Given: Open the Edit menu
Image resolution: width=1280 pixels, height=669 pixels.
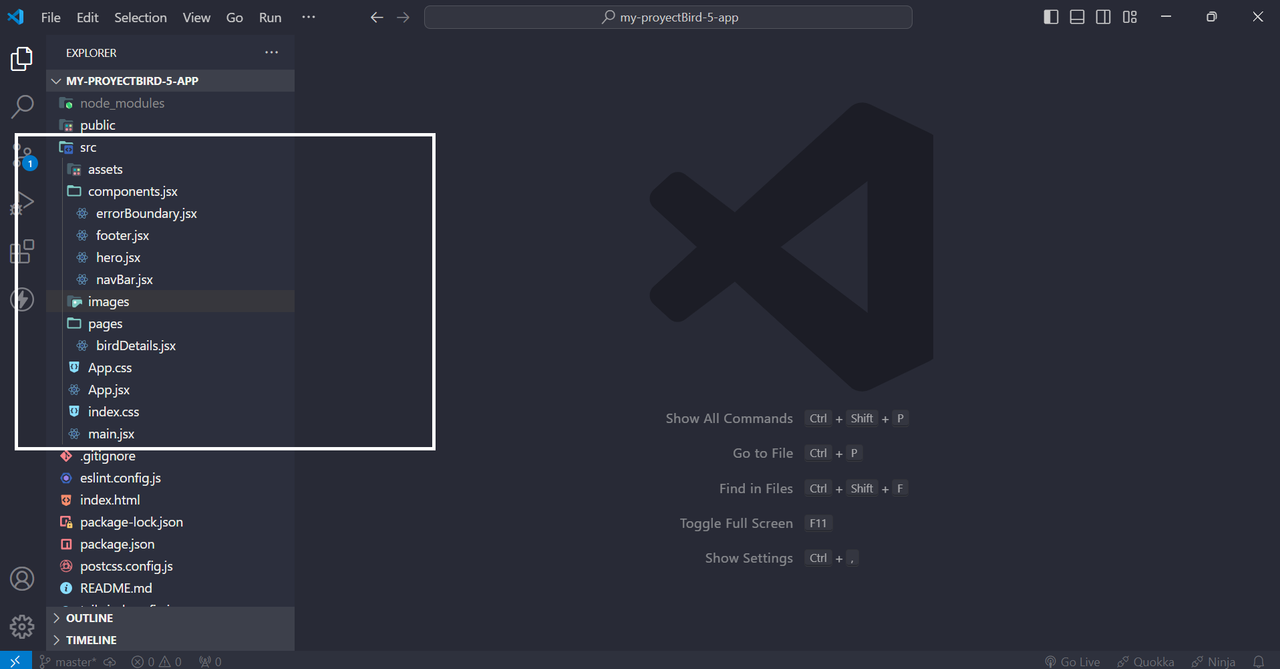Looking at the screenshot, I should 88,17.
